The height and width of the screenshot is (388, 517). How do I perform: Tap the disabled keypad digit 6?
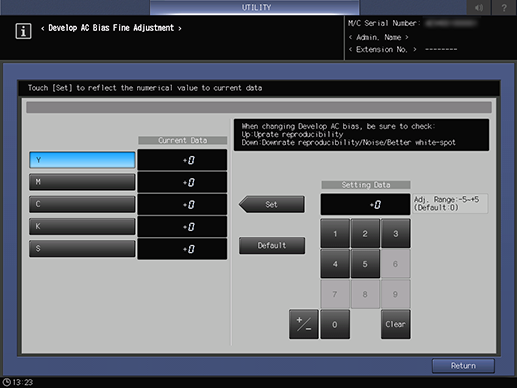click(395, 264)
